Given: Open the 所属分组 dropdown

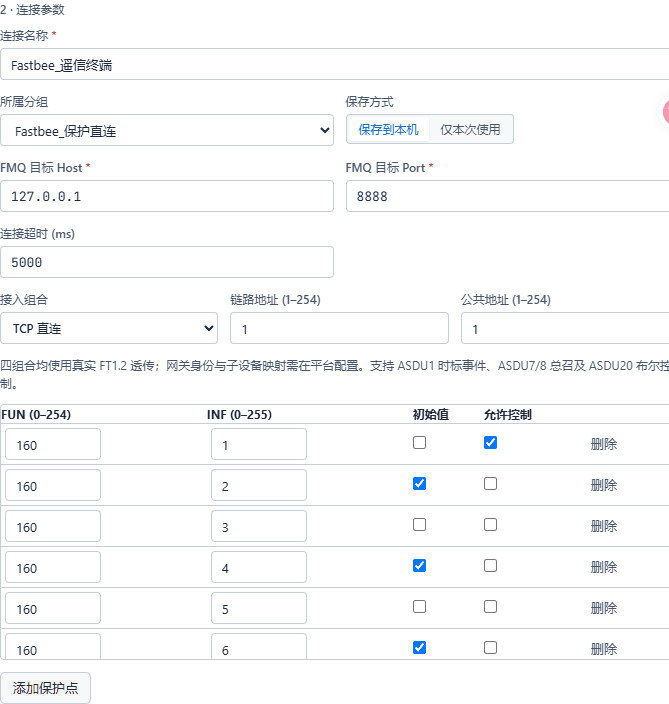Looking at the screenshot, I should (x=167, y=130).
